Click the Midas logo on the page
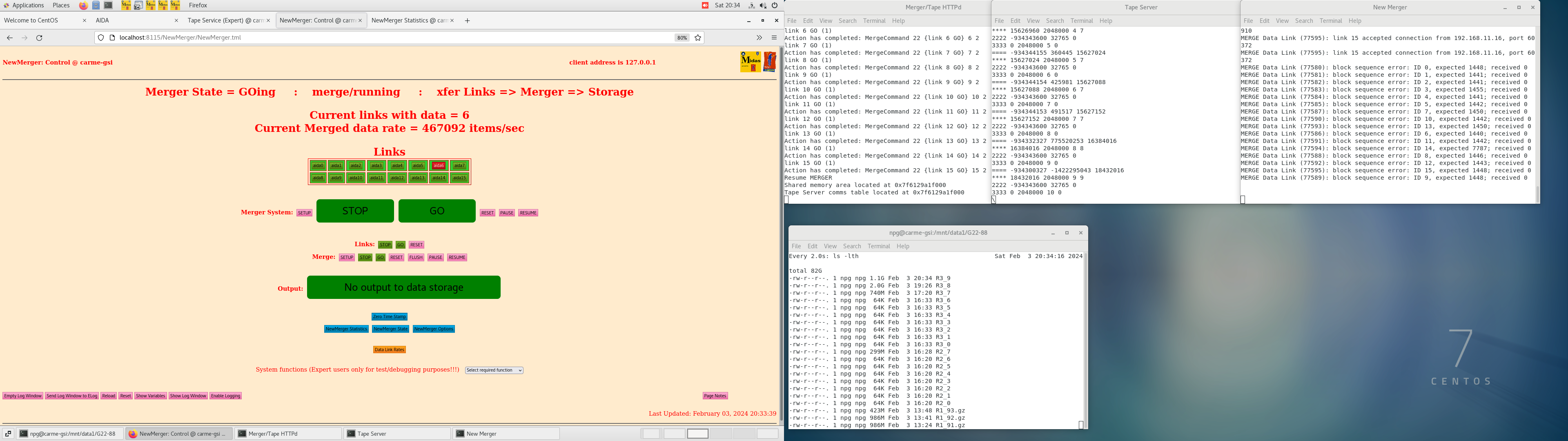Viewport: 1568px width, 441px height. coord(751,62)
